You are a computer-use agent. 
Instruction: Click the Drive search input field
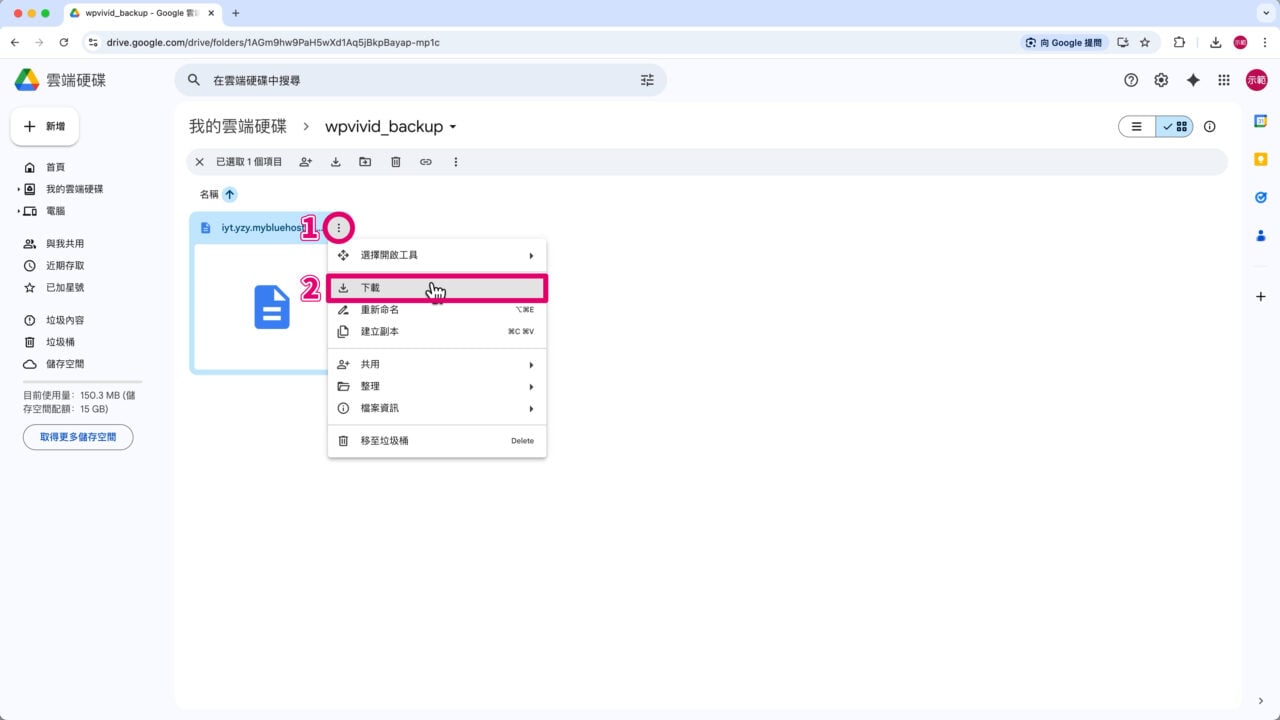tap(420, 80)
